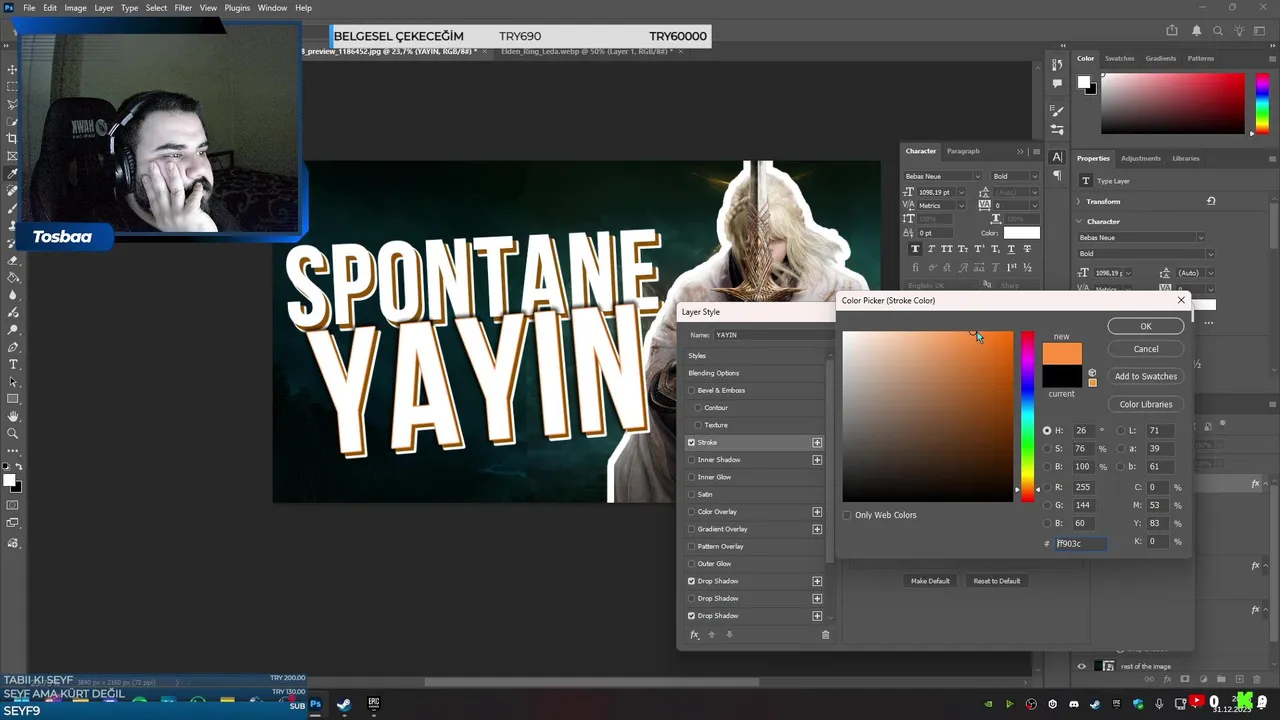Viewport: 1280px width, 720px height.
Task: Expand the Transform section in Properties
Action: pyautogui.click(x=1079, y=201)
